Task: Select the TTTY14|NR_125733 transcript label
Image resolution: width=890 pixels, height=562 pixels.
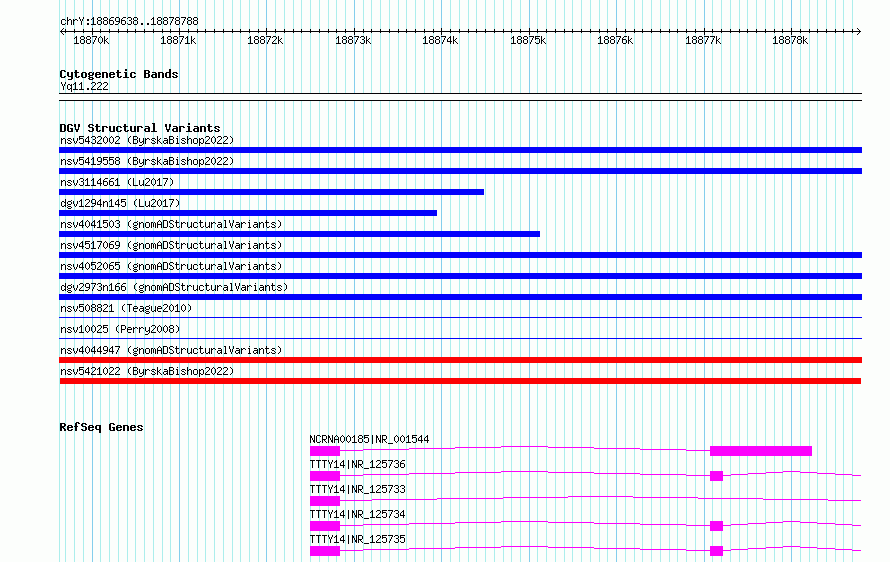Action: click(358, 489)
